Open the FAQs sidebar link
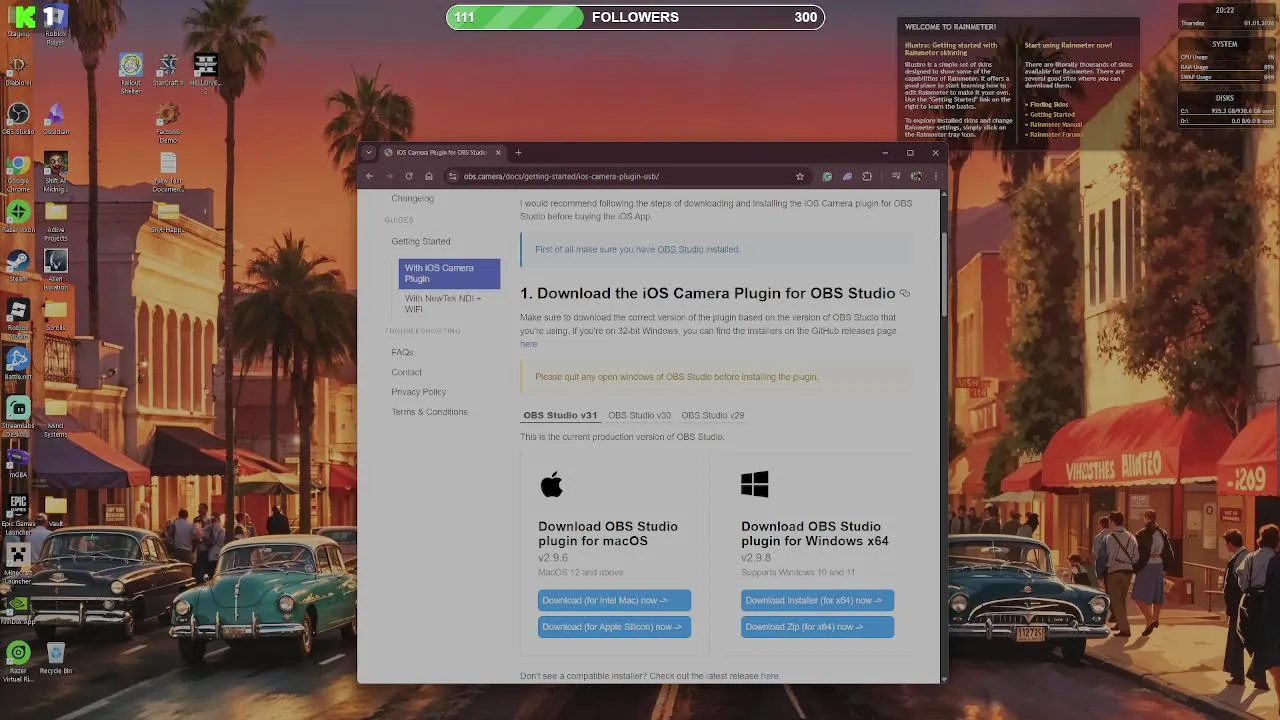 [402, 352]
